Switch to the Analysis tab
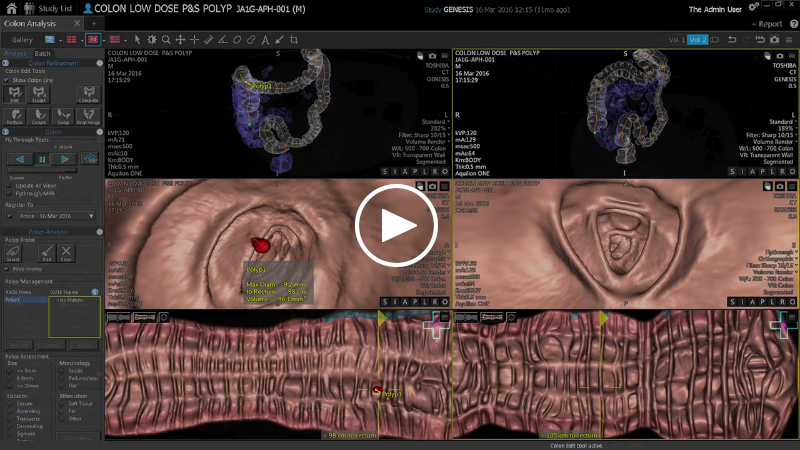 [15, 53]
